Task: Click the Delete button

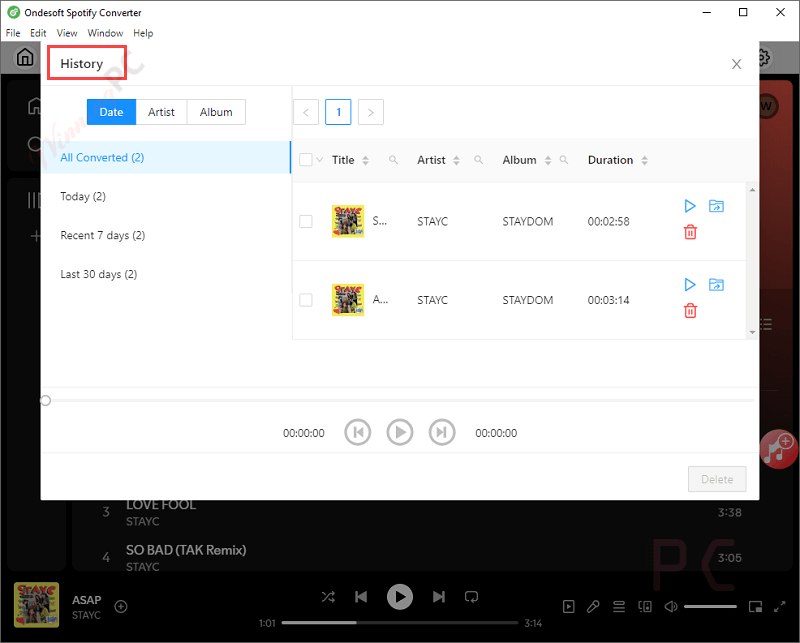Action: pyautogui.click(x=717, y=479)
